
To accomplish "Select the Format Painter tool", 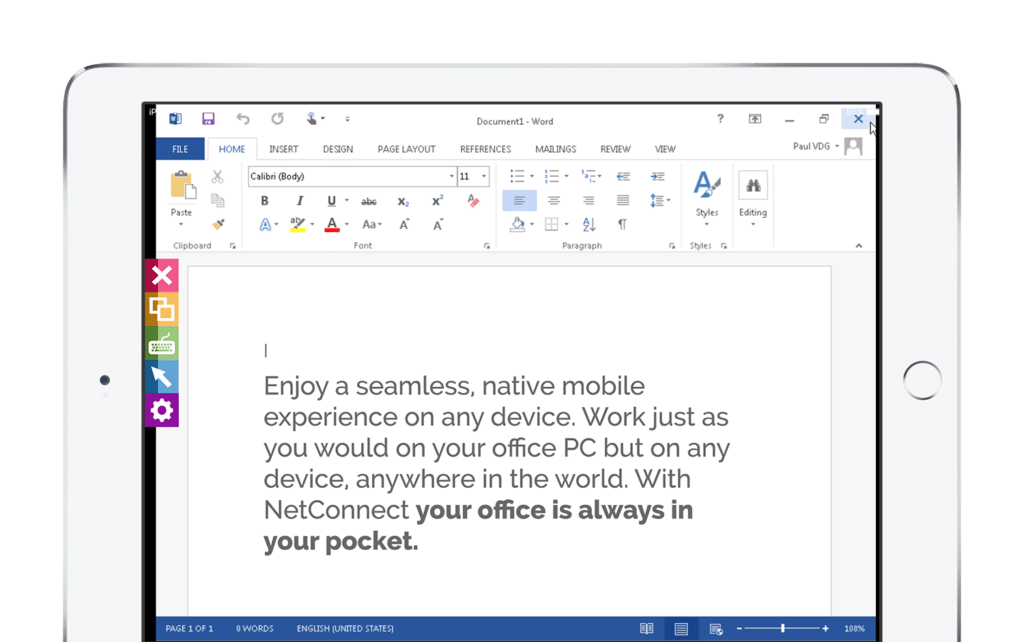I will (218, 223).
